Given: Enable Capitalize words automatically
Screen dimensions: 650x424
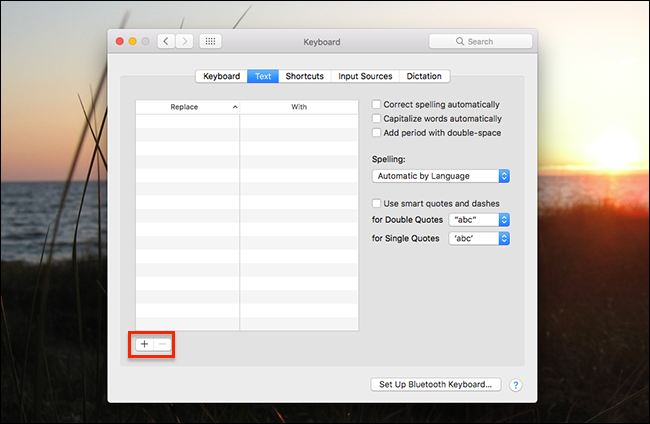Looking at the screenshot, I should 376,119.
